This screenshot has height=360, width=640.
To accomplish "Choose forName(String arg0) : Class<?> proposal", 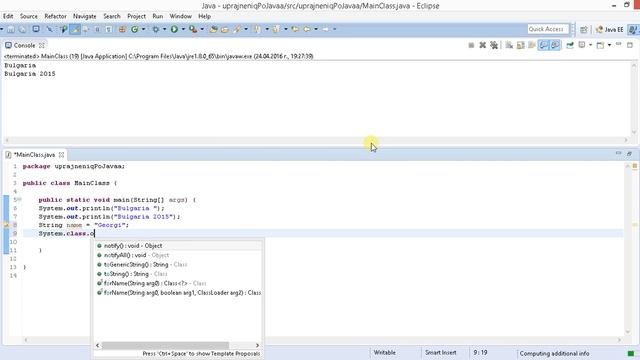I will (178, 283).
